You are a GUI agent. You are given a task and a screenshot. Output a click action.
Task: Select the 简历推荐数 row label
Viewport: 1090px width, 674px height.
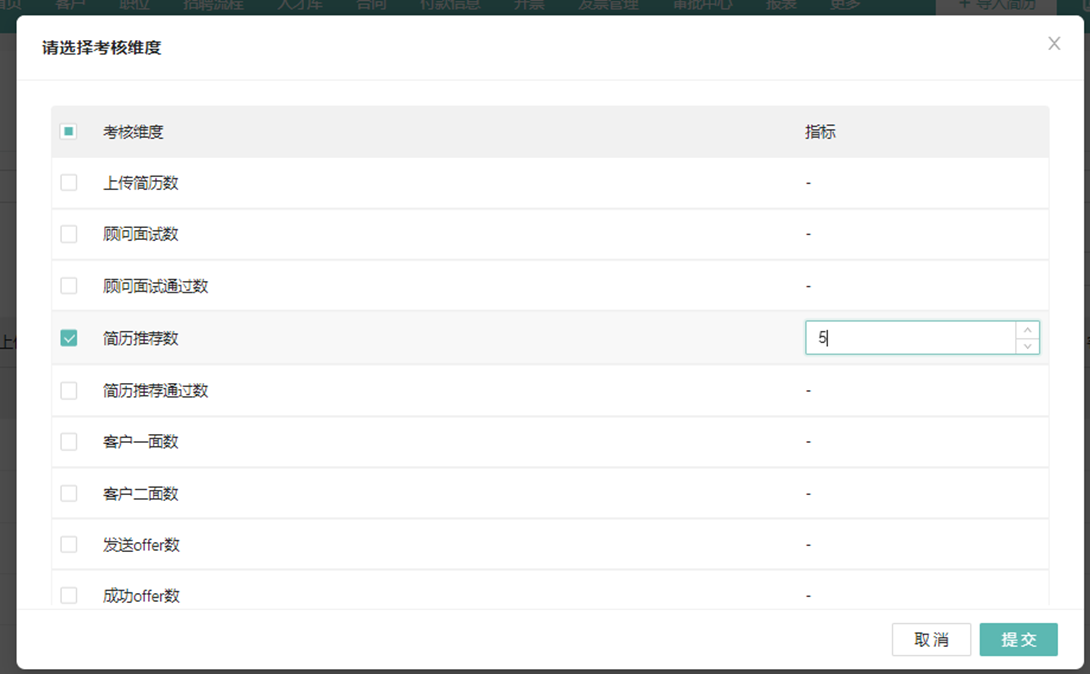coord(141,338)
